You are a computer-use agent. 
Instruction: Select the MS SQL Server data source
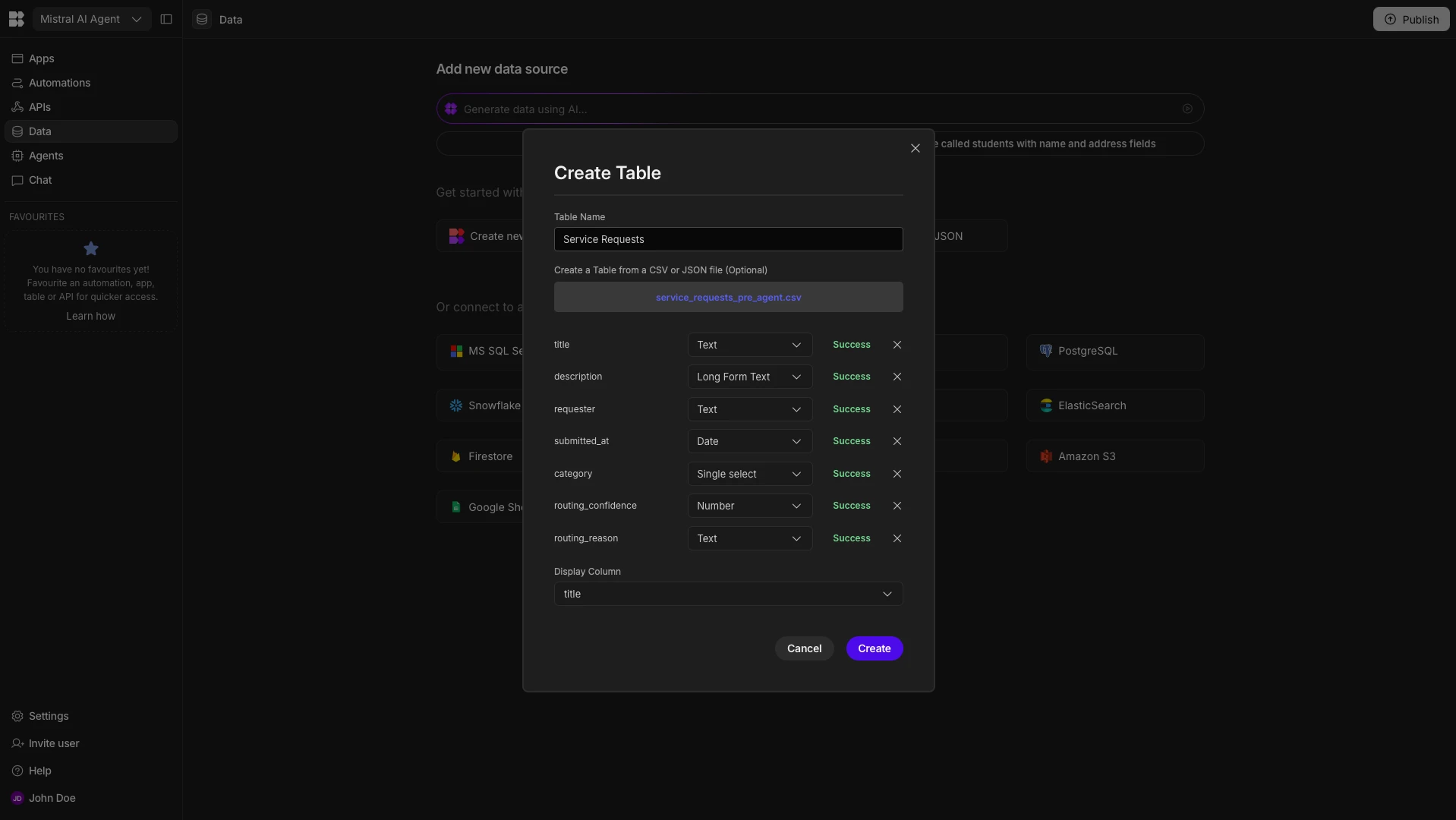pos(480,352)
